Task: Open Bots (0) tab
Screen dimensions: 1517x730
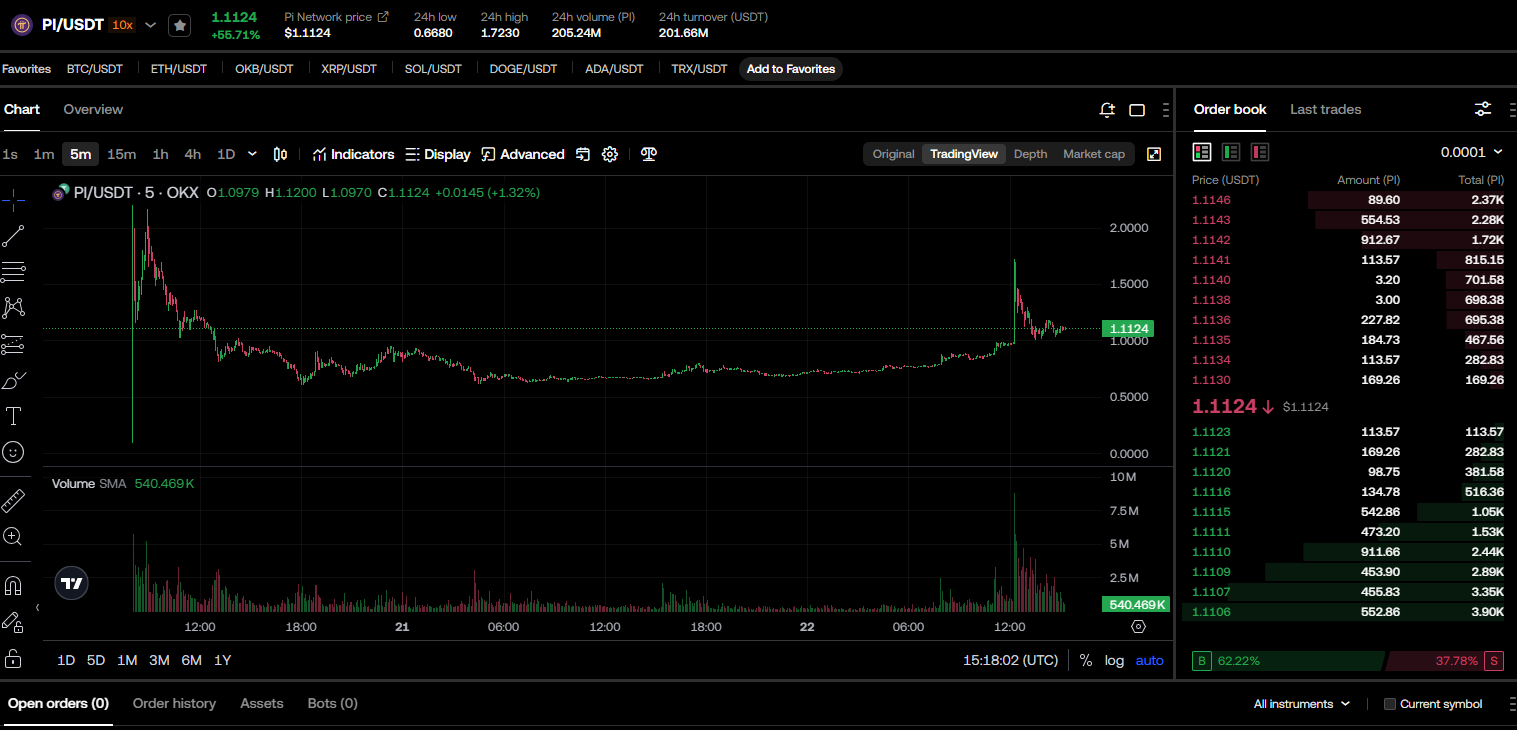Action: 333,703
